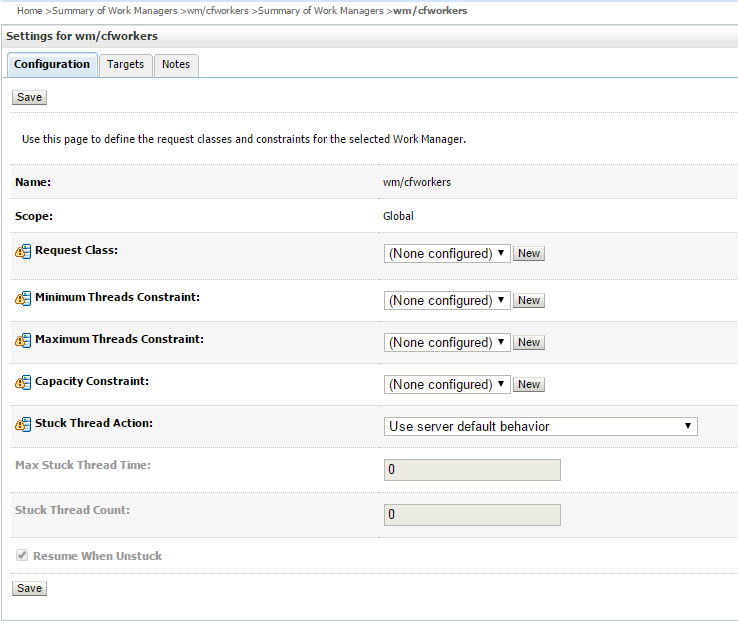This screenshot has height=621, width=738.
Task: Go to Home breadcrumb link
Action: coord(30,10)
